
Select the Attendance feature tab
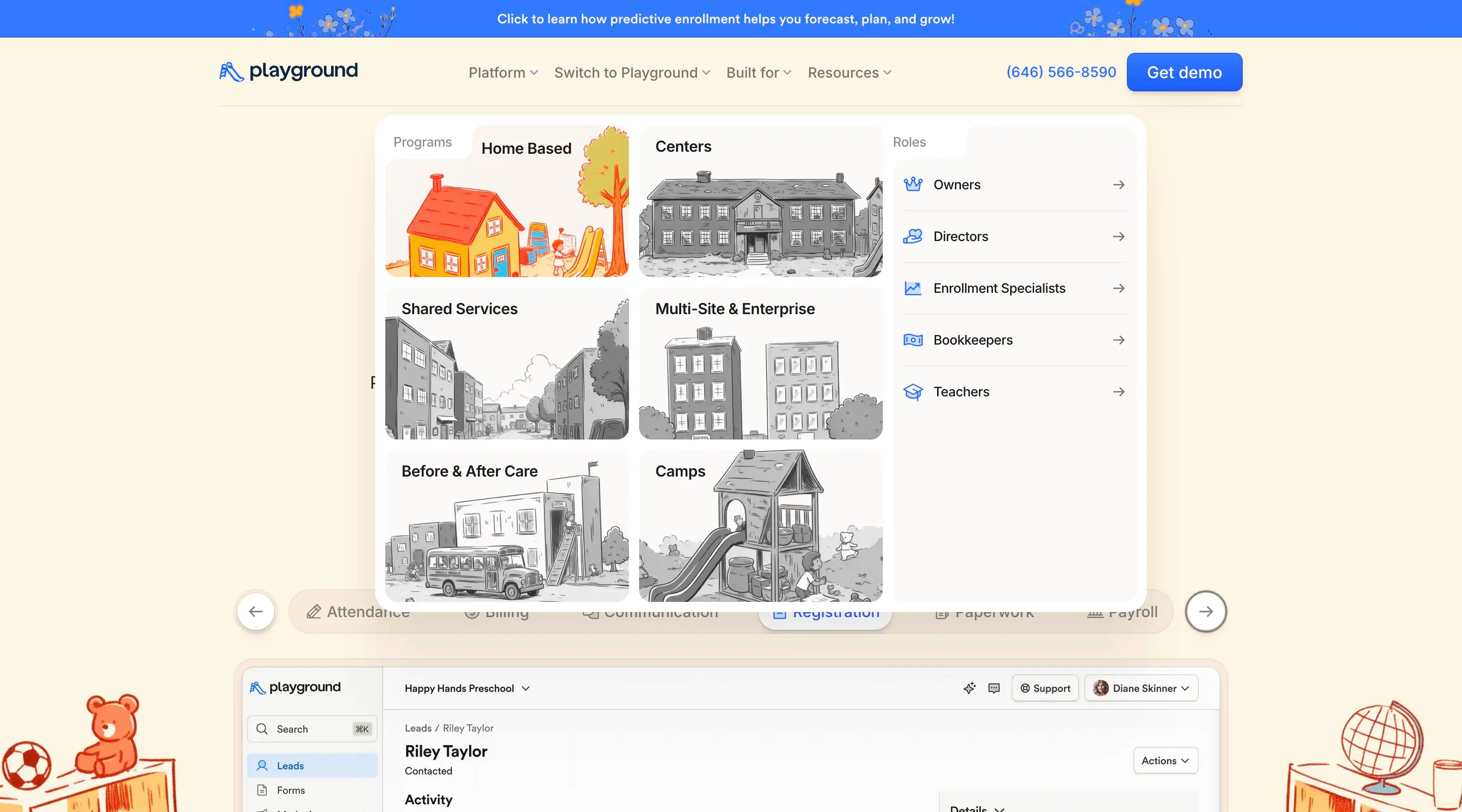coord(358,612)
